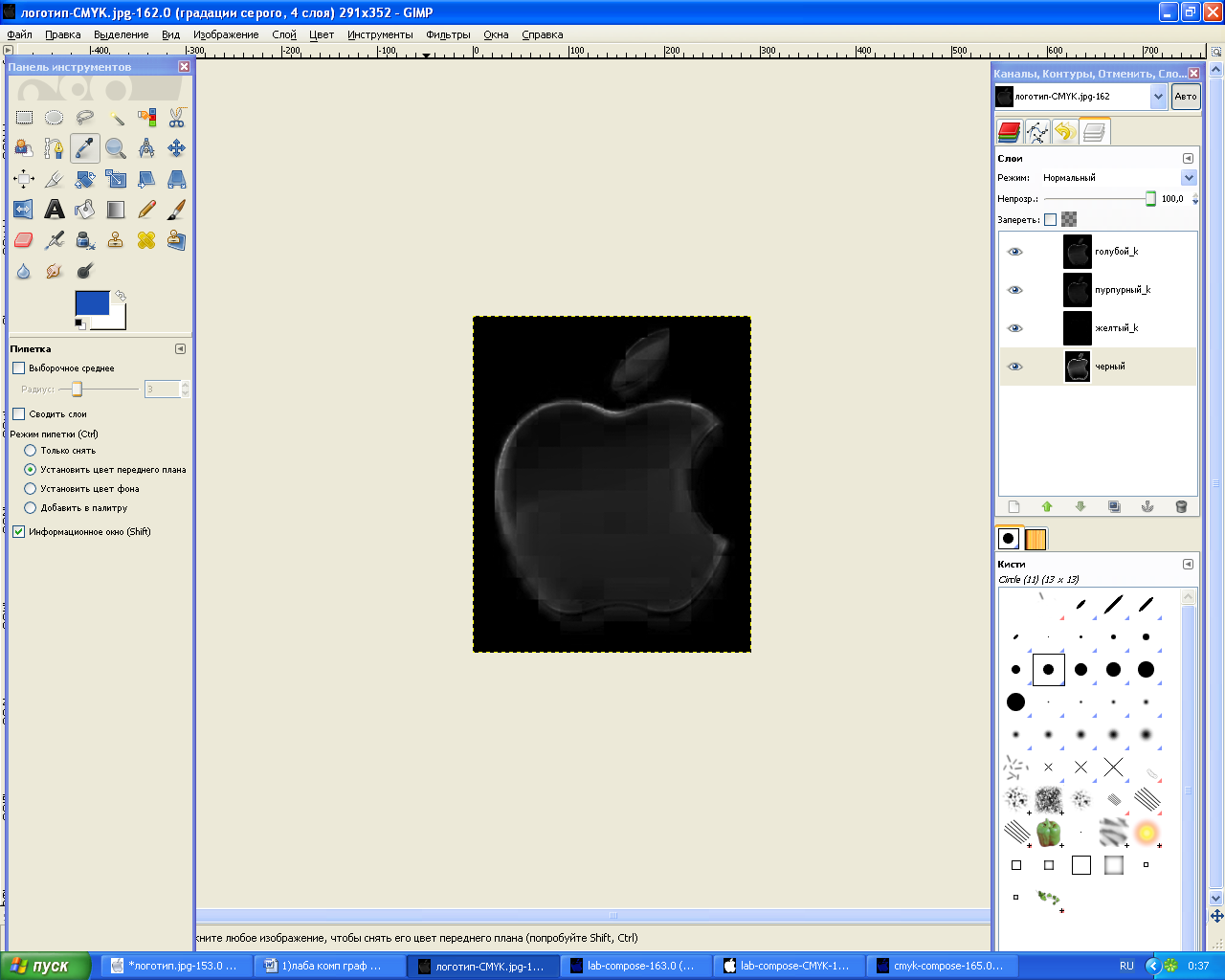Select the Fuzzy Select magic wand tool
This screenshot has height=980, width=1225.
116,118
